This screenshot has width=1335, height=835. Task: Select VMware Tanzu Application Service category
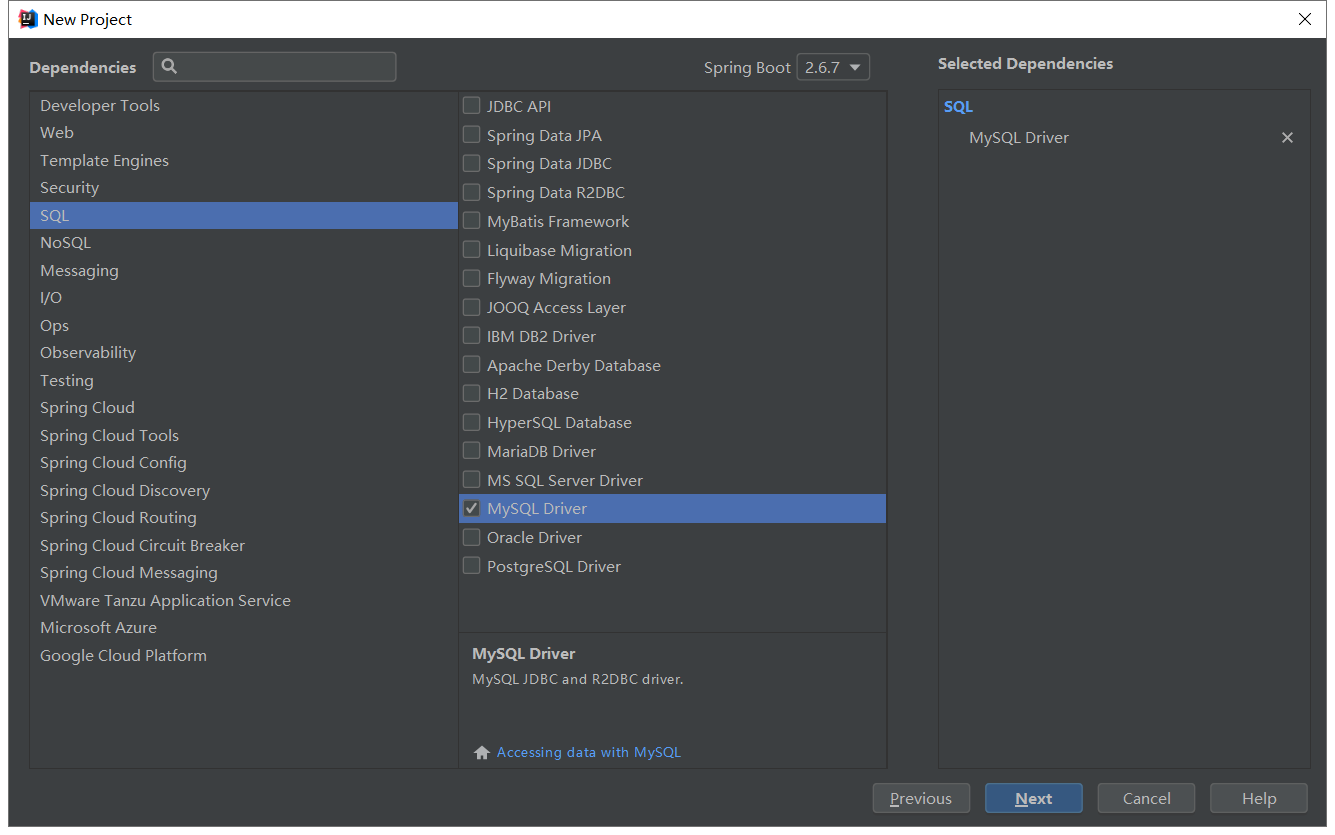(244, 600)
